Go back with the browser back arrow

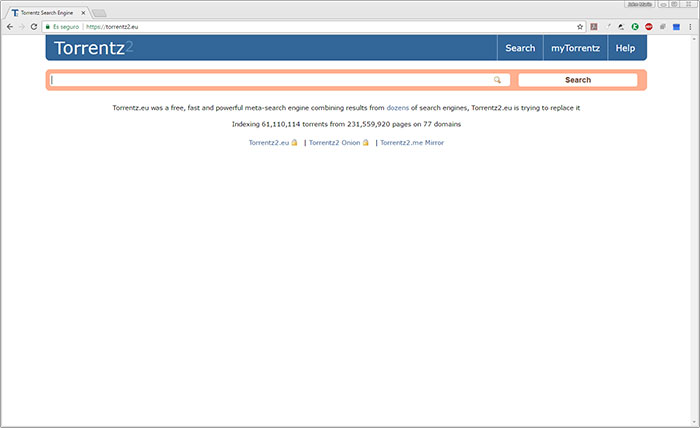[10, 27]
